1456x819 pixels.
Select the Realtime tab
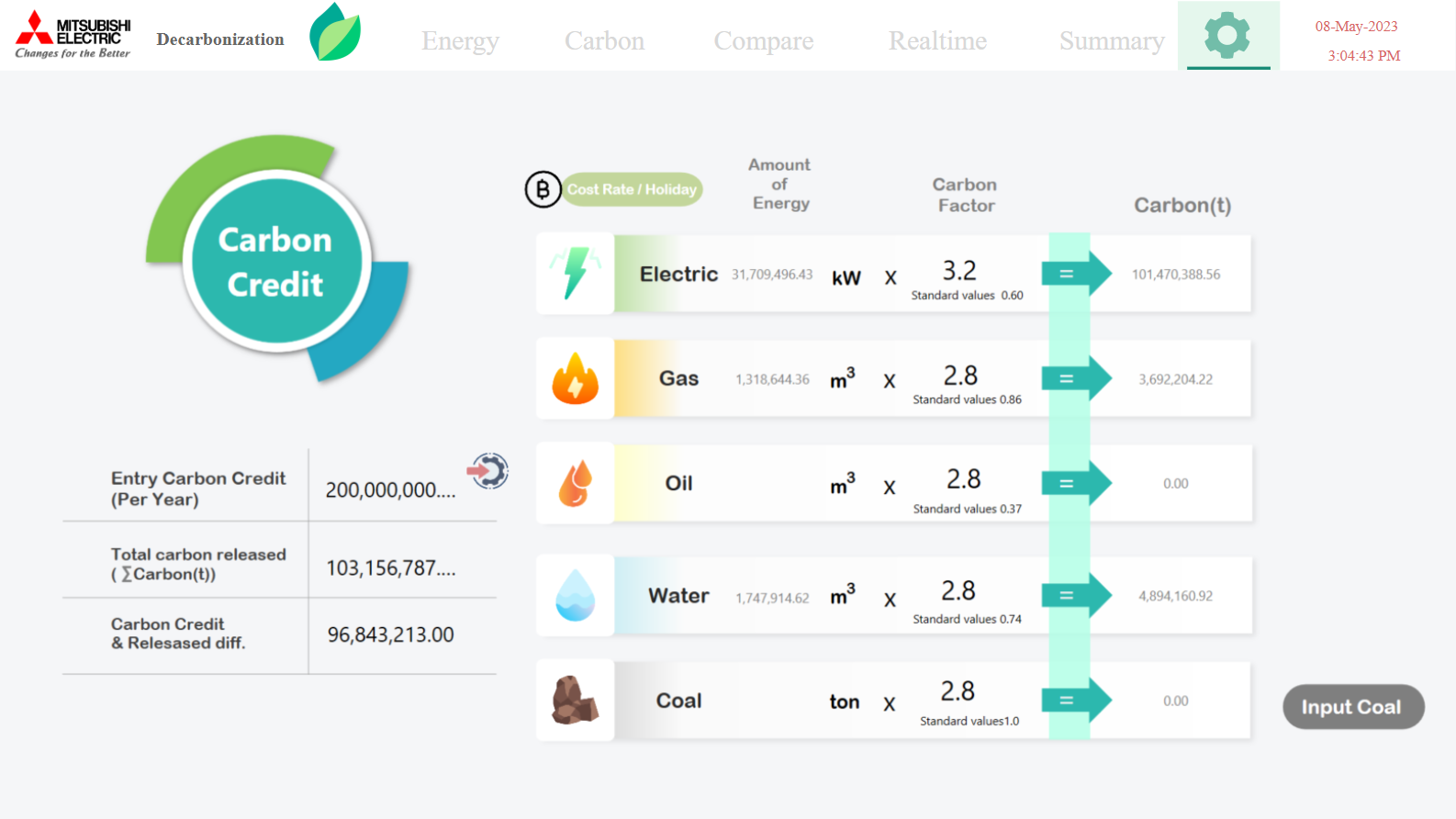point(937,41)
